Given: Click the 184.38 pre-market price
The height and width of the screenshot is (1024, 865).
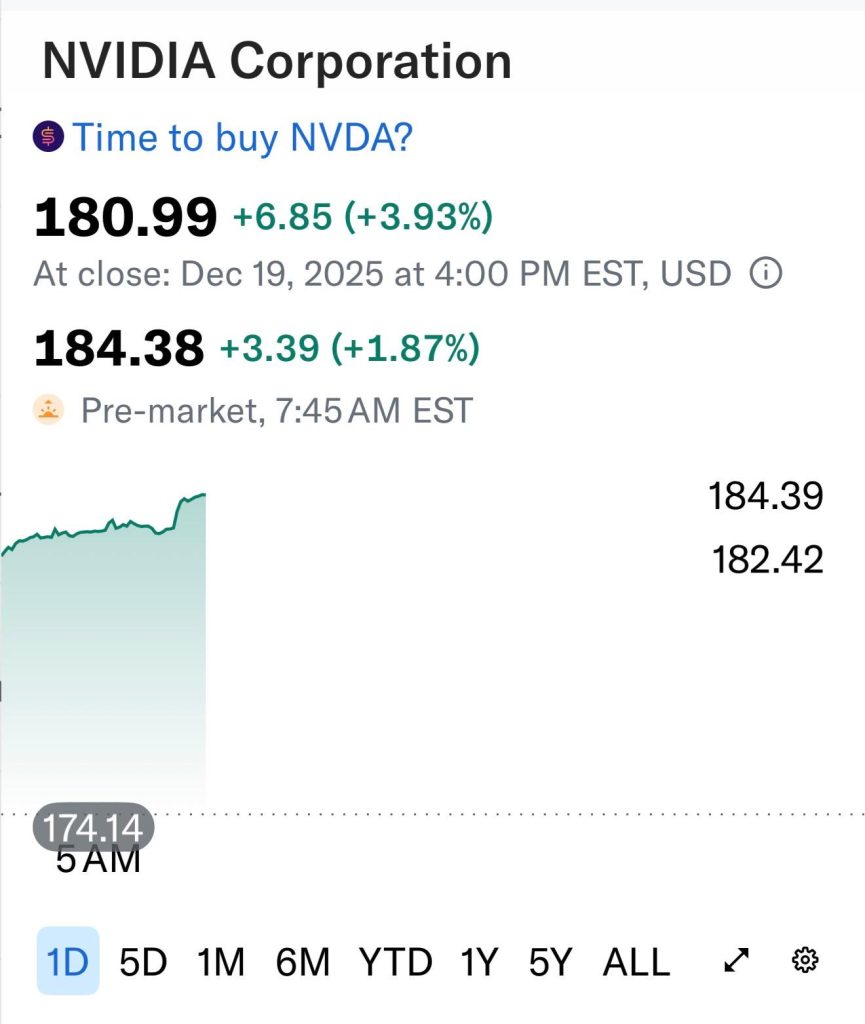Looking at the screenshot, I should coord(119,349).
